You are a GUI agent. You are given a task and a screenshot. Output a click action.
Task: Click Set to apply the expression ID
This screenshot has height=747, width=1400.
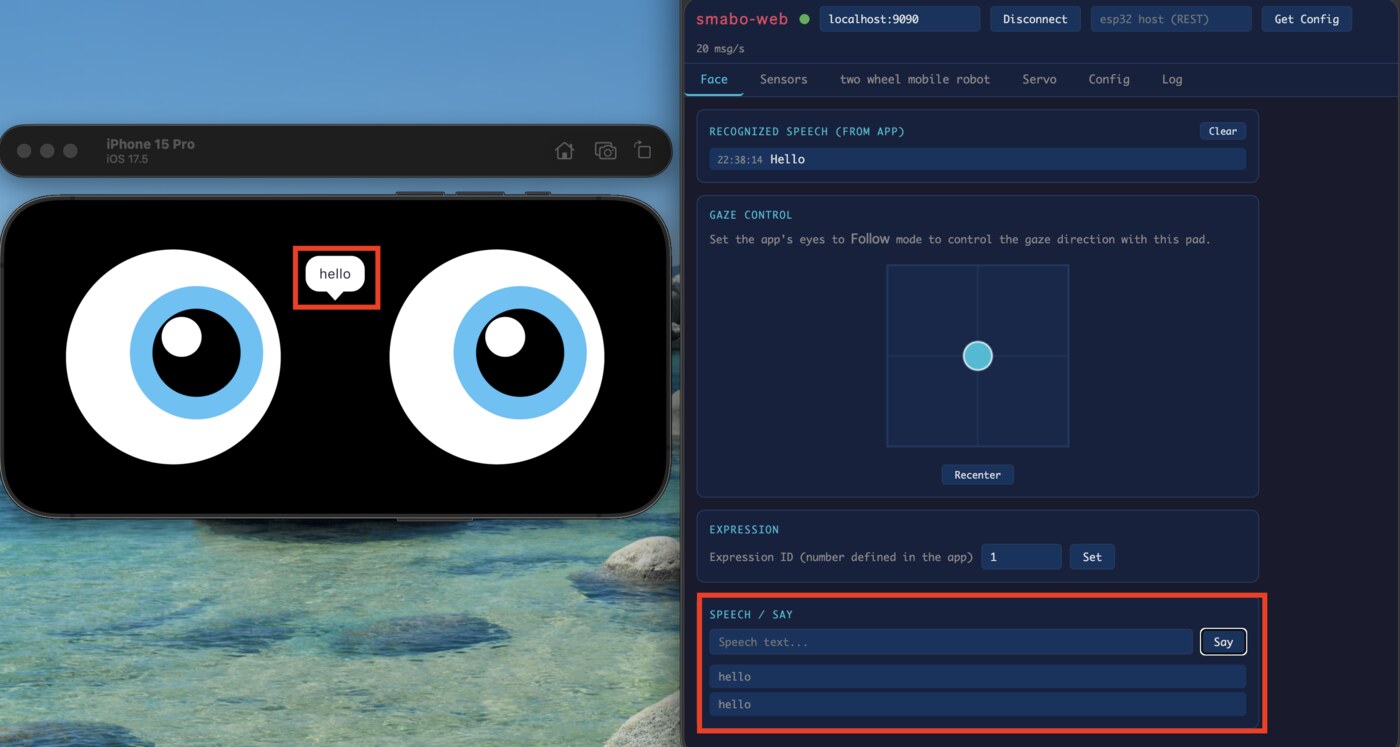pyautogui.click(x=1092, y=557)
